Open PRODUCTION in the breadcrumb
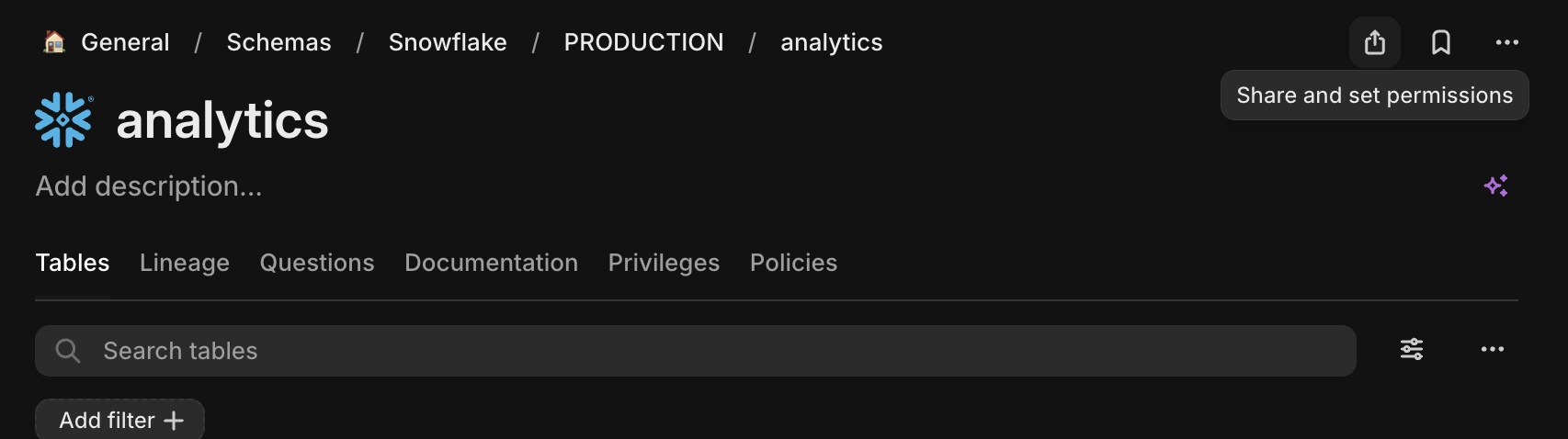 643,42
